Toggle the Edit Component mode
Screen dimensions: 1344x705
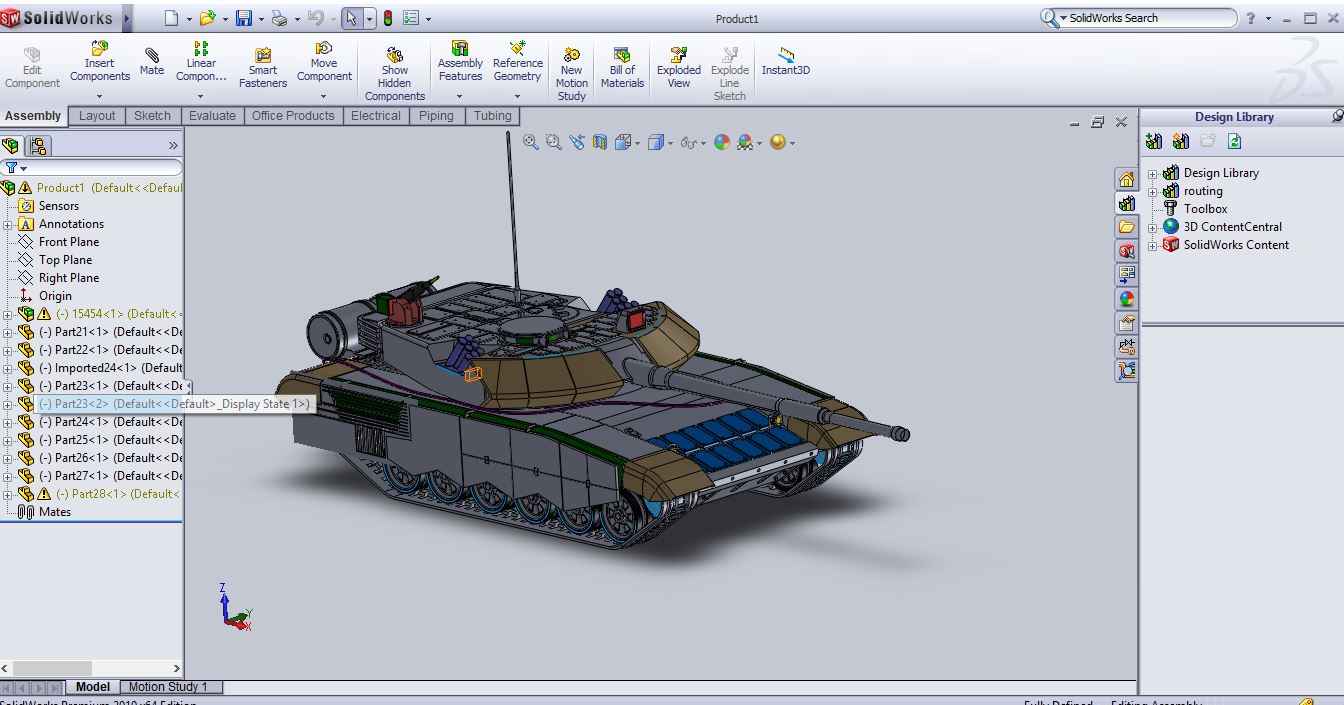click(31, 60)
